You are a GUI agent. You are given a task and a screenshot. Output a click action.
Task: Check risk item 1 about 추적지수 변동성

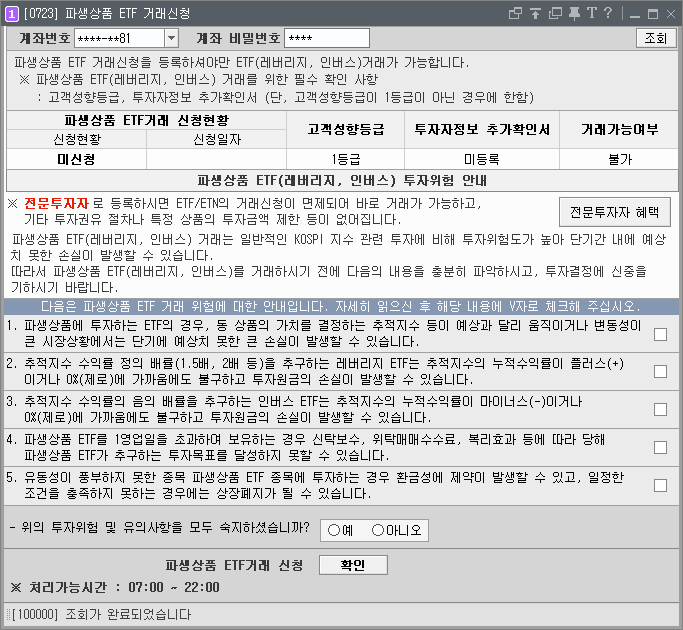click(x=660, y=334)
